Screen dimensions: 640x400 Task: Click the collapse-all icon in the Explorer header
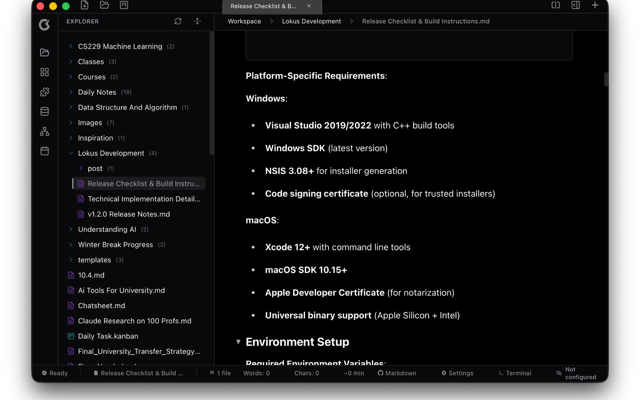197,21
